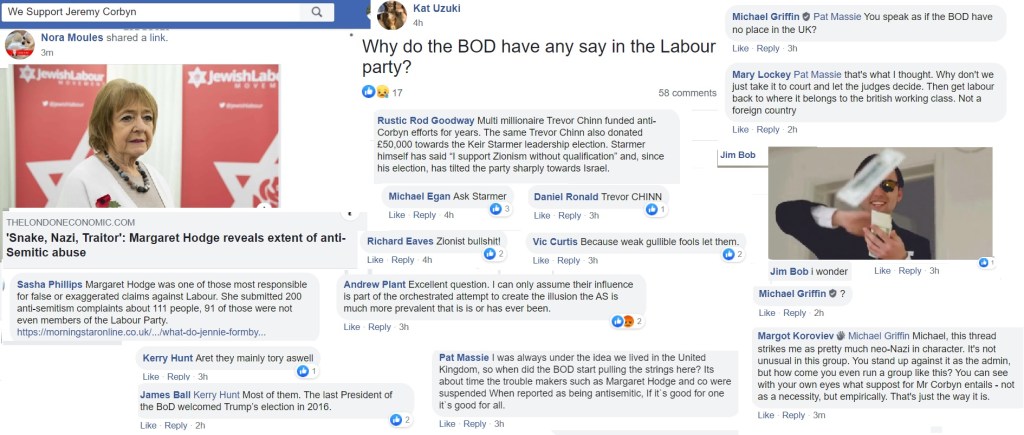The width and height of the screenshot is (1024, 435).
Task: Open morningstaronline.com link in Sasha Phillips' comment
Action: (140, 331)
